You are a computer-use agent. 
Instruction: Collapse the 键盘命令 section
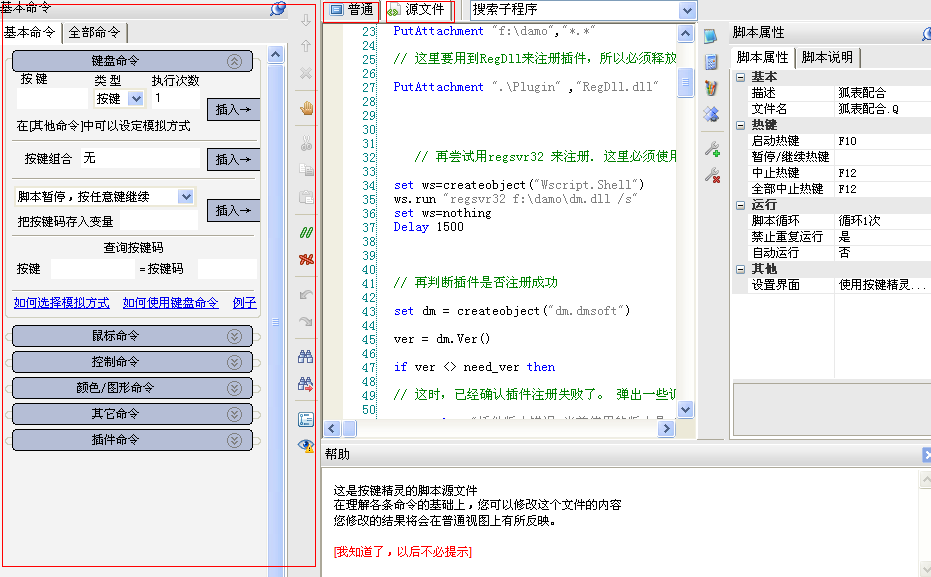234,61
